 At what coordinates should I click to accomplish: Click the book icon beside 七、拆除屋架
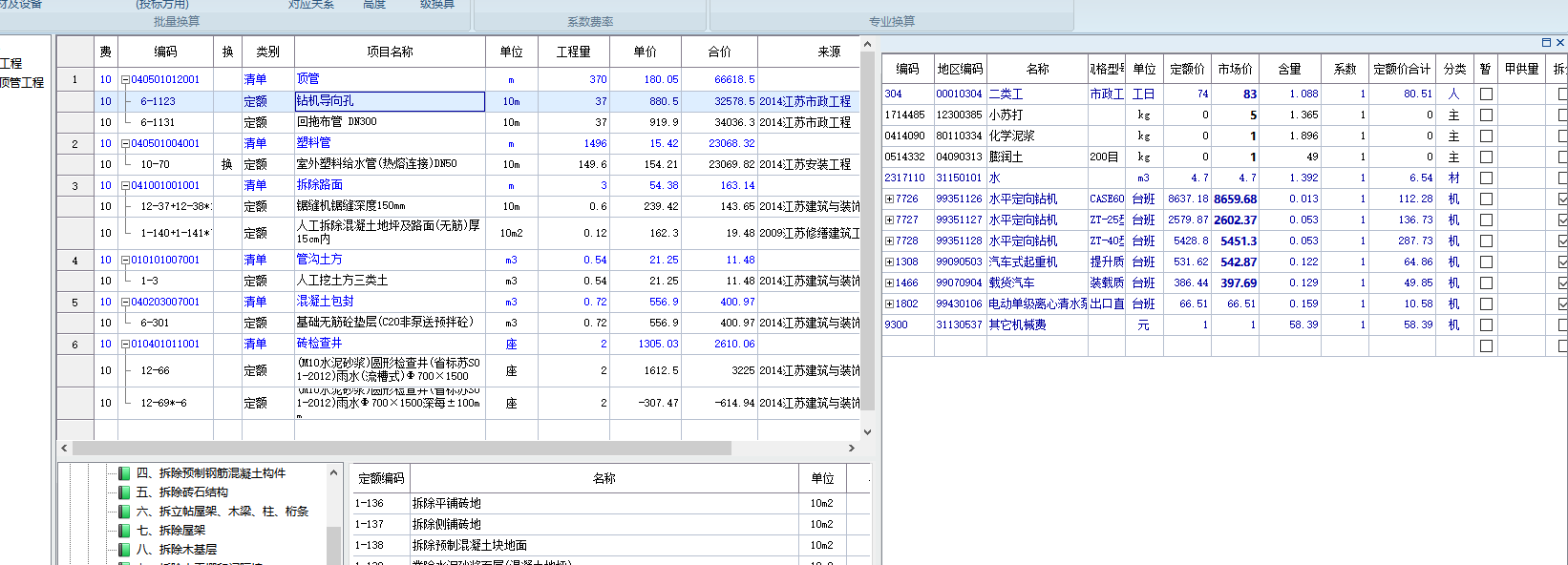[124, 531]
